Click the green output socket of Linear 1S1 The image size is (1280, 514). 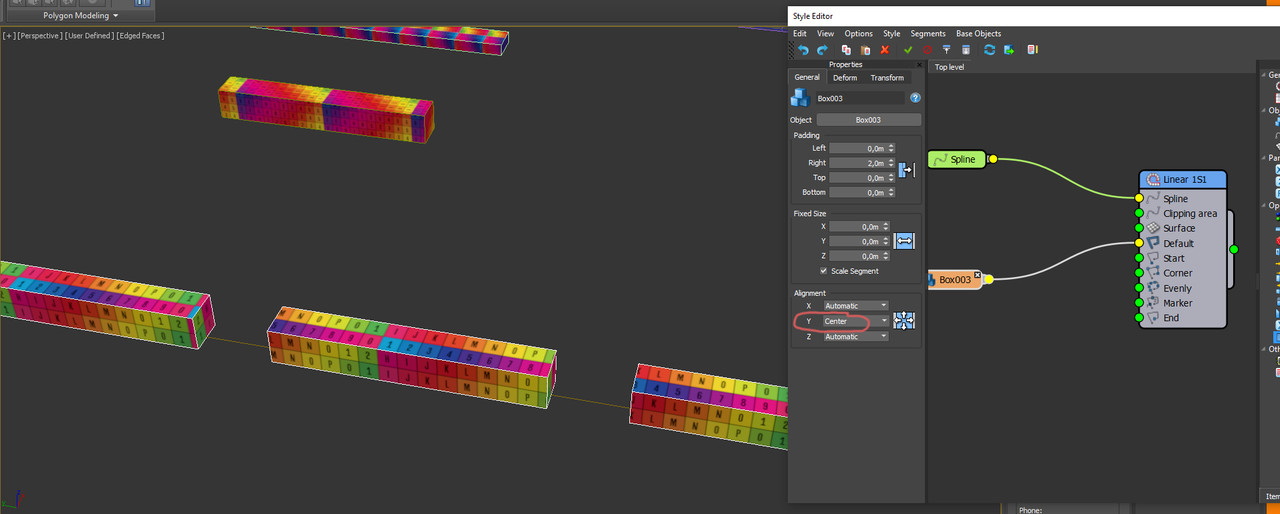(x=1233, y=249)
